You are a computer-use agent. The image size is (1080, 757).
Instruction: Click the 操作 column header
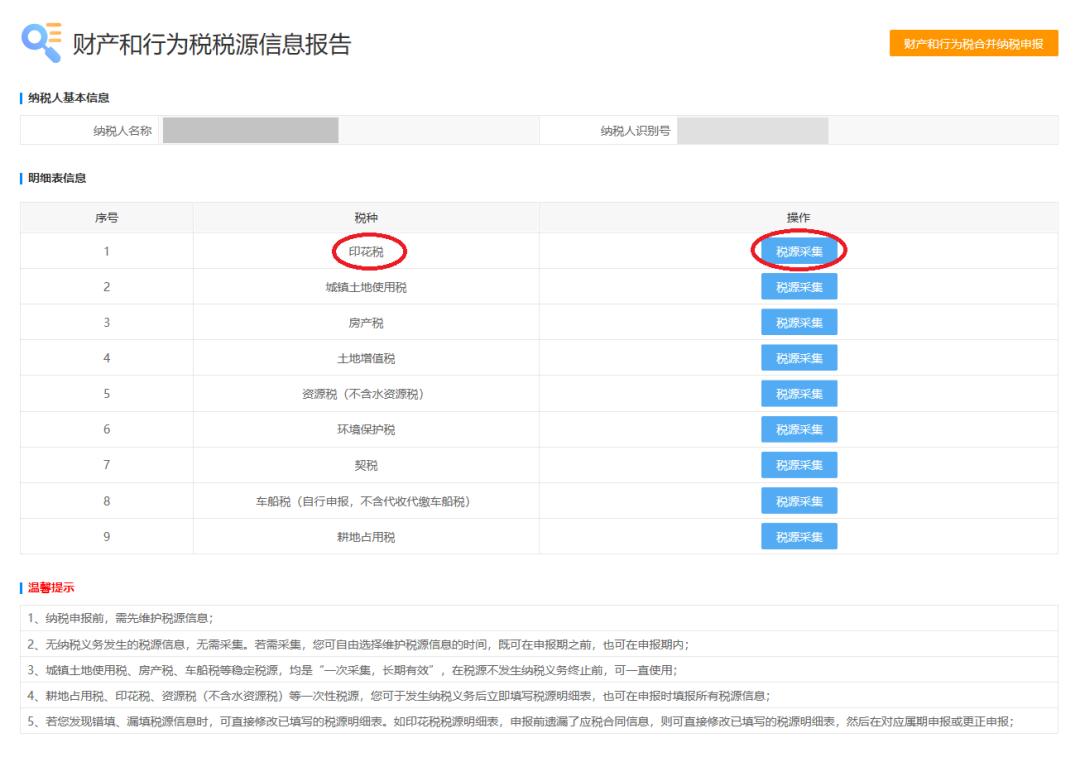[797, 216]
